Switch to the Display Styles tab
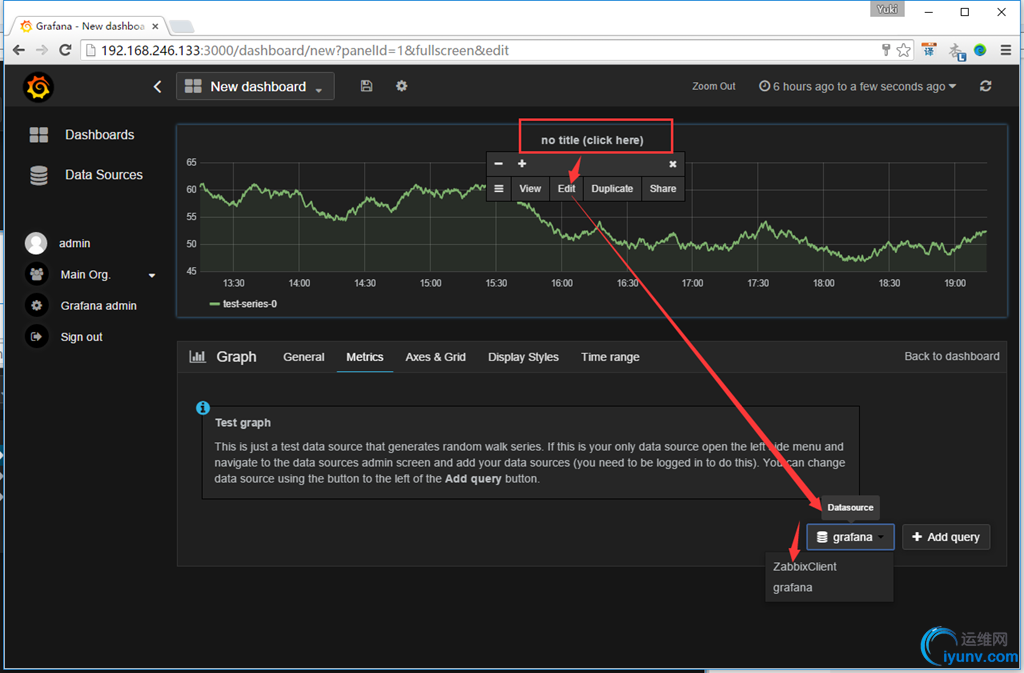 [x=523, y=357]
